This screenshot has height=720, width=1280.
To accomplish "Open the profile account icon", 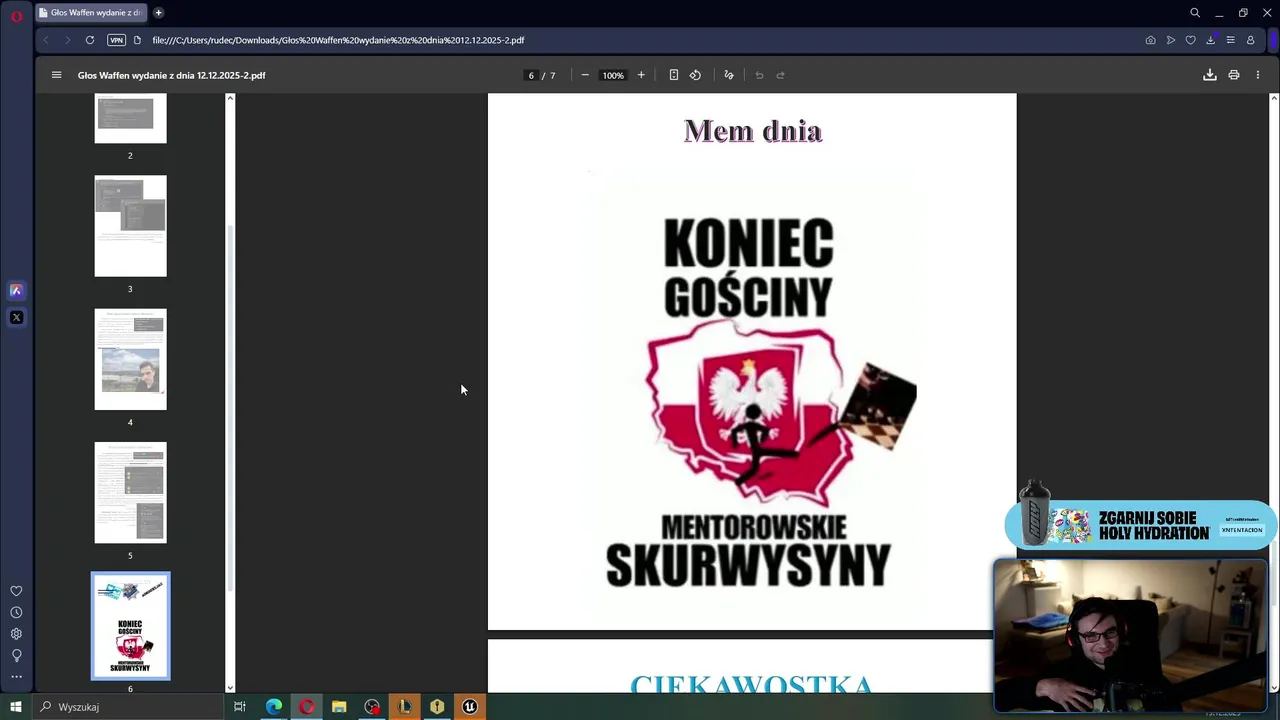I will tap(1250, 40).
